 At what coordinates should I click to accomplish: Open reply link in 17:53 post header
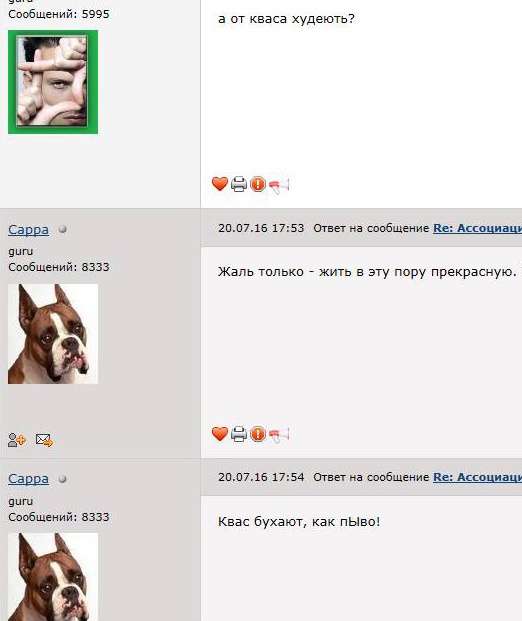pyautogui.click(x=477, y=228)
